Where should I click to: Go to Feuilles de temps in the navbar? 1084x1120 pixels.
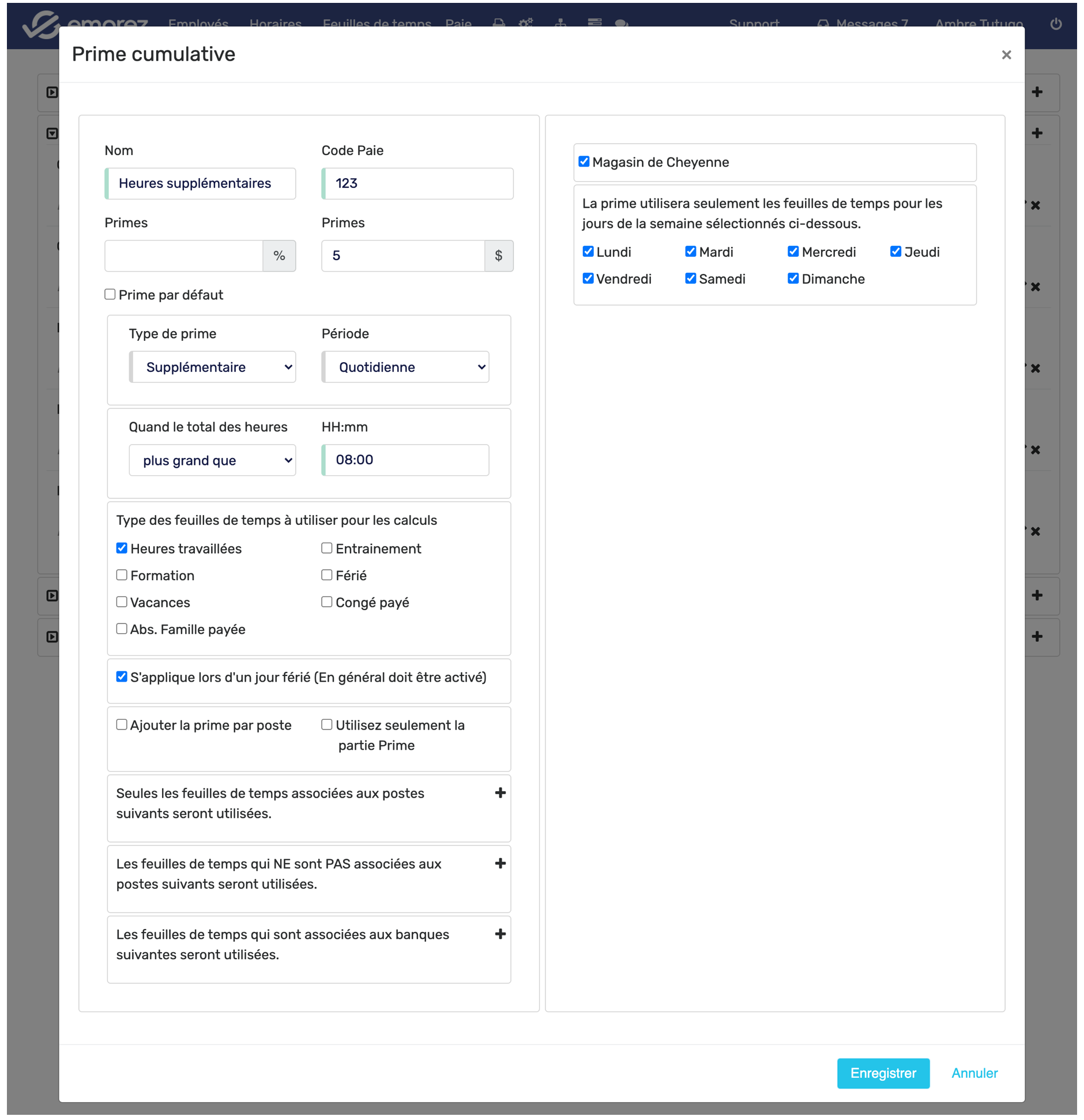377,24
